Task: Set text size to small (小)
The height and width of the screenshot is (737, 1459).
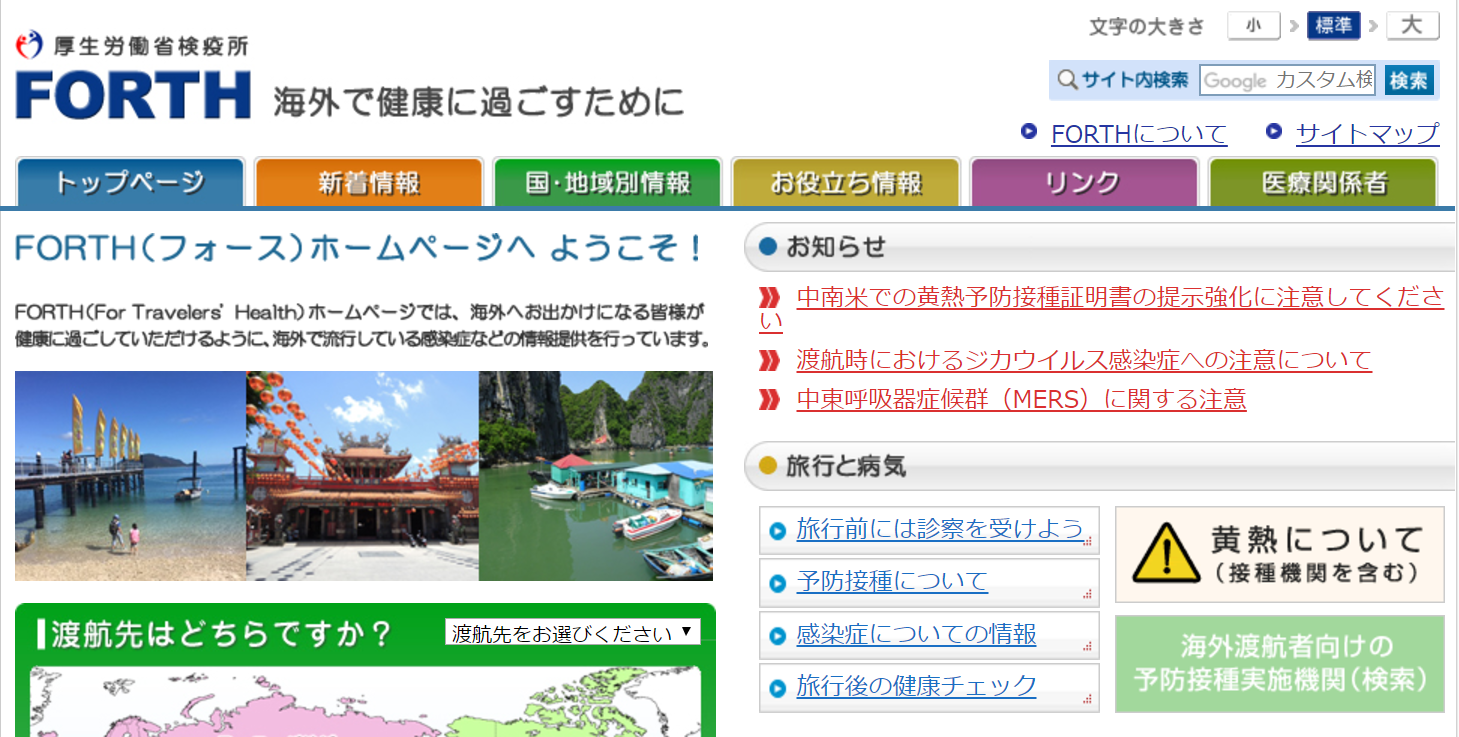Action: 1253,26
